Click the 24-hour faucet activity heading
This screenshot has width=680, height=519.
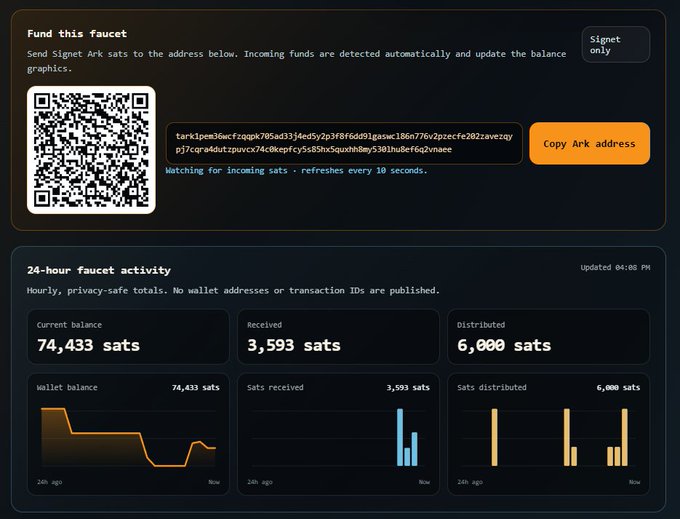point(99,270)
